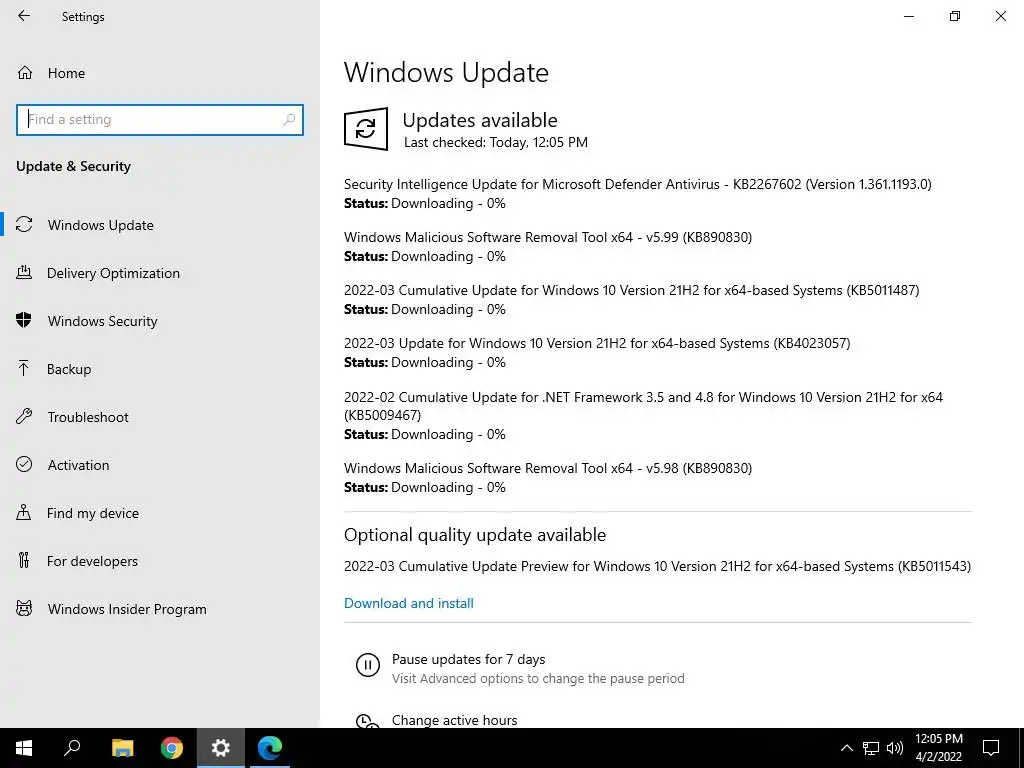1024x768 pixels.
Task: Click the For developers tools icon
Action: click(24, 560)
